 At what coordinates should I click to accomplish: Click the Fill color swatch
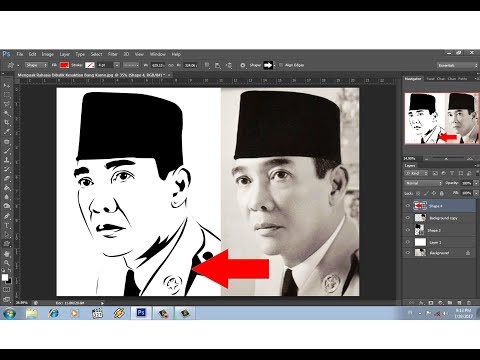click(x=64, y=65)
